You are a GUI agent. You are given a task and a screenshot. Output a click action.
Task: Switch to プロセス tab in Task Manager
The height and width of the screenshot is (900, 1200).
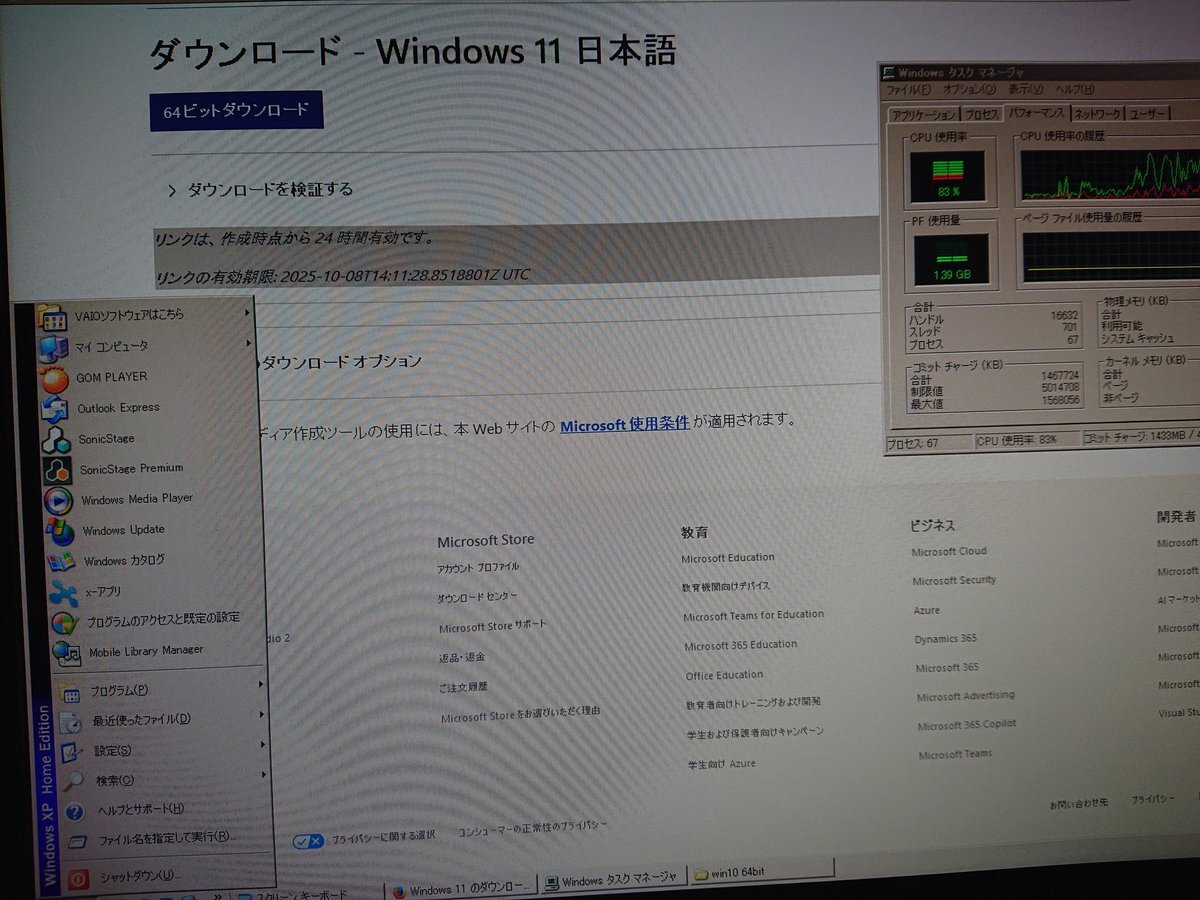tap(981, 114)
